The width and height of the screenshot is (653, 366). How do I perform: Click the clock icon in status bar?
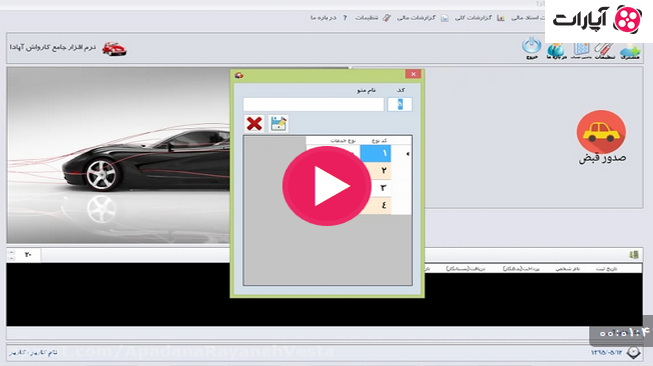pyautogui.click(x=633, y=353)
